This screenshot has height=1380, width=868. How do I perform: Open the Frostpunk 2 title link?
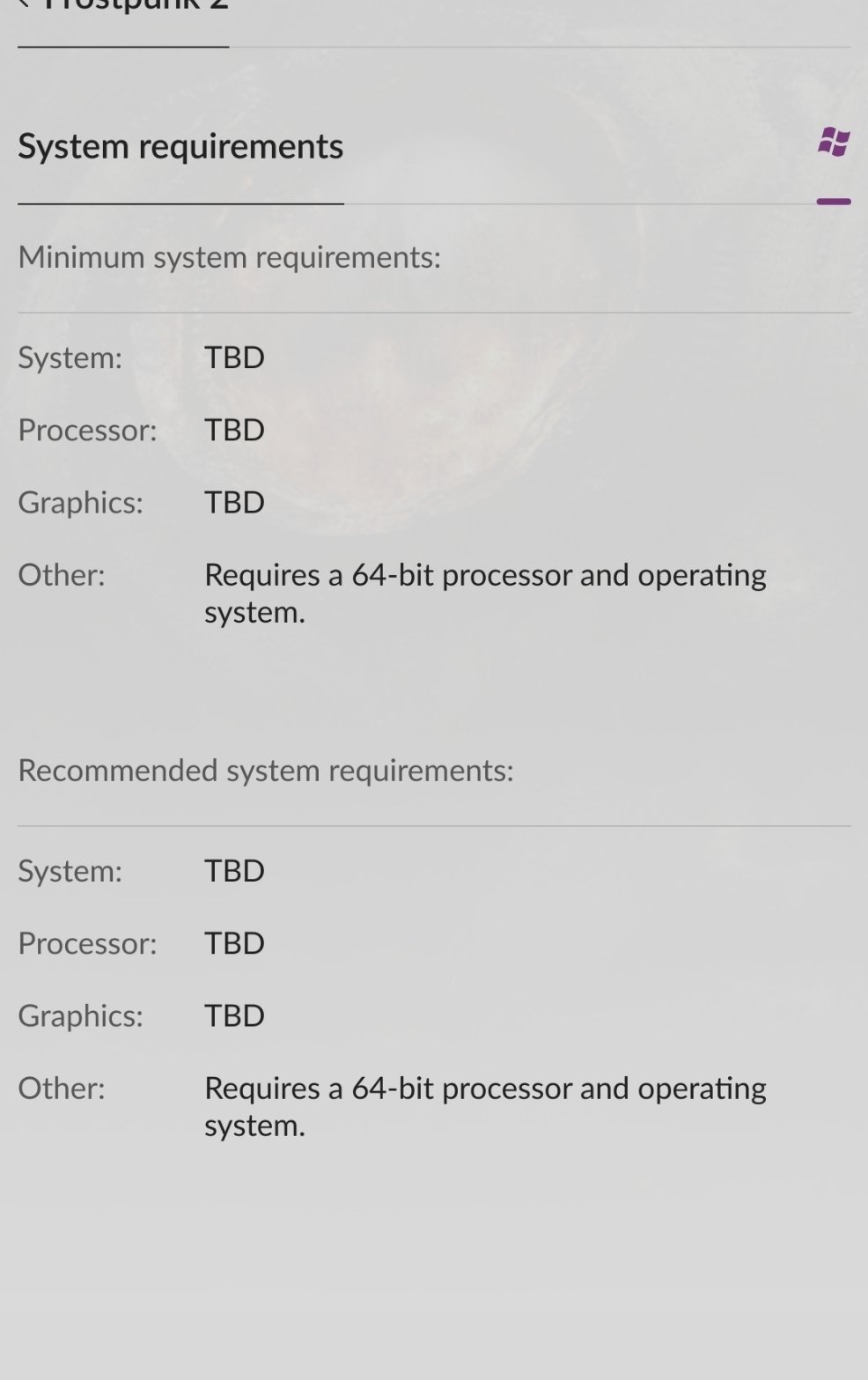pyautogui.click(x=136, y=4)
